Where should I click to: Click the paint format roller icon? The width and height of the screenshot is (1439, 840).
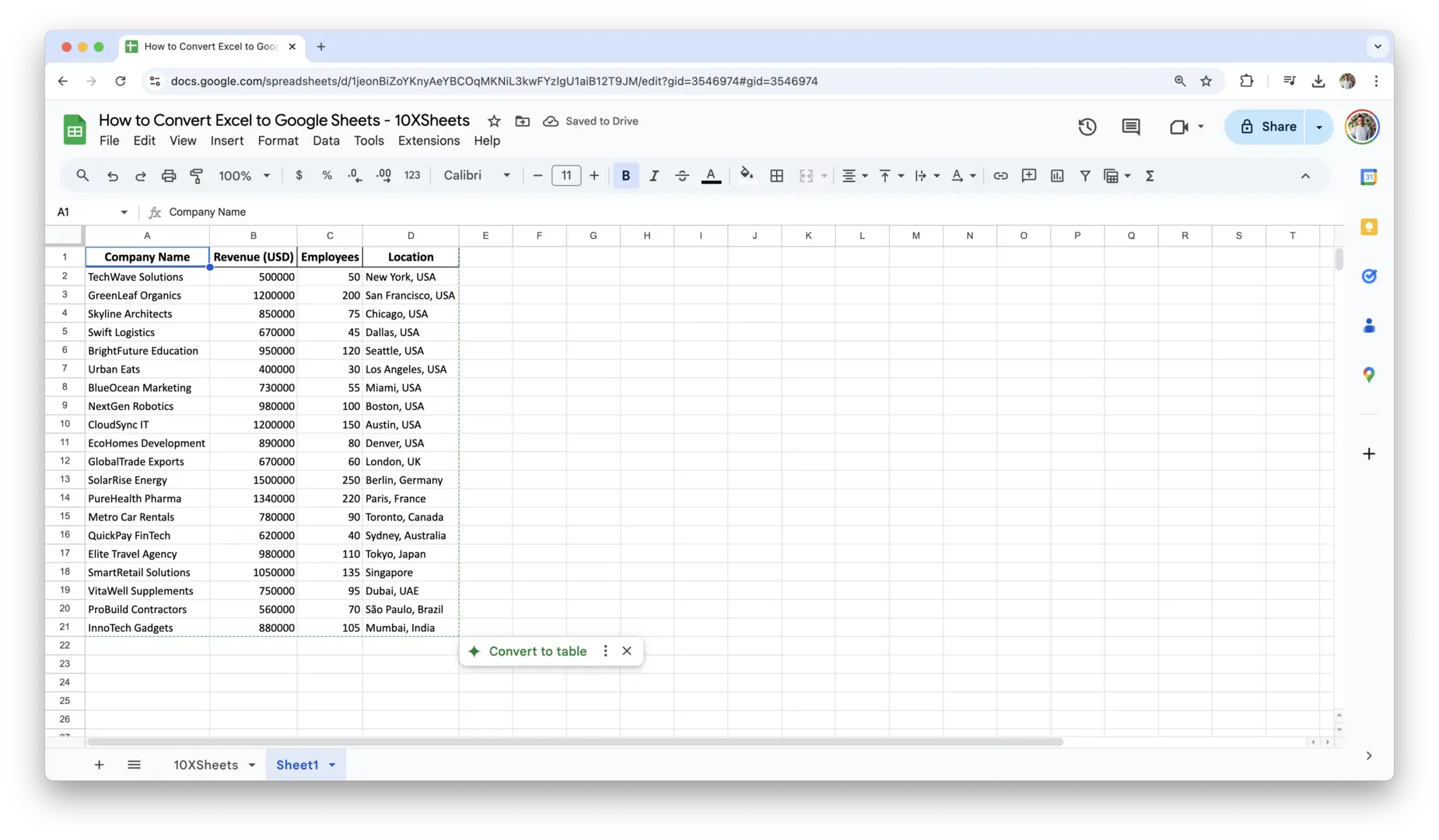[x=197, y=176]
